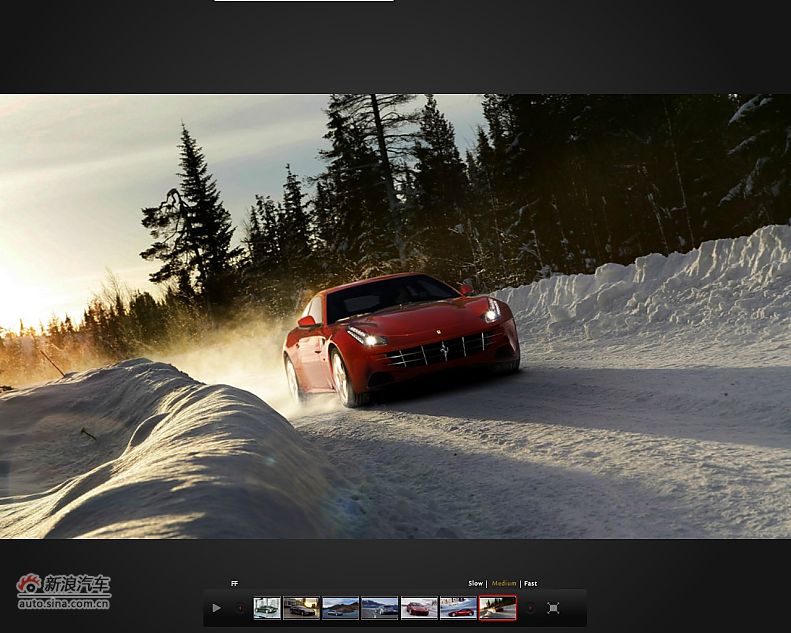Play the slideshow with the triangle button

coord(216,608)
